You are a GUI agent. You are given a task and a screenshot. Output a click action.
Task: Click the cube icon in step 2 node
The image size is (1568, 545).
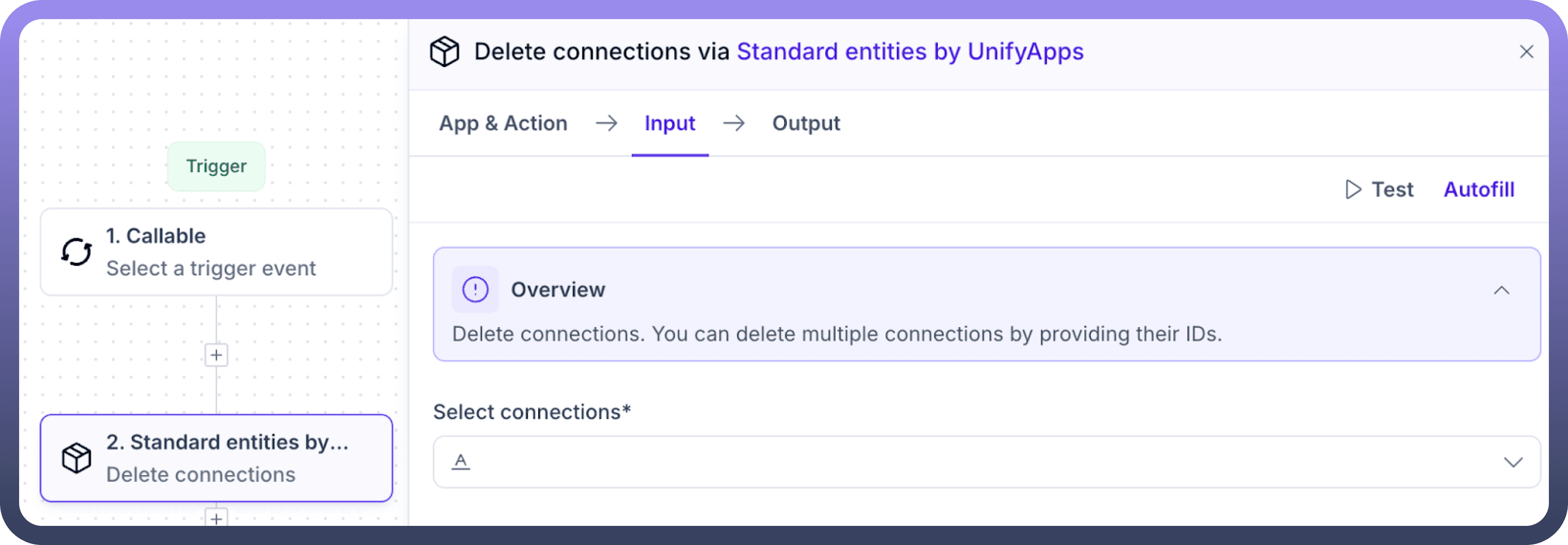pyautogui.click(x=76, y=458)
